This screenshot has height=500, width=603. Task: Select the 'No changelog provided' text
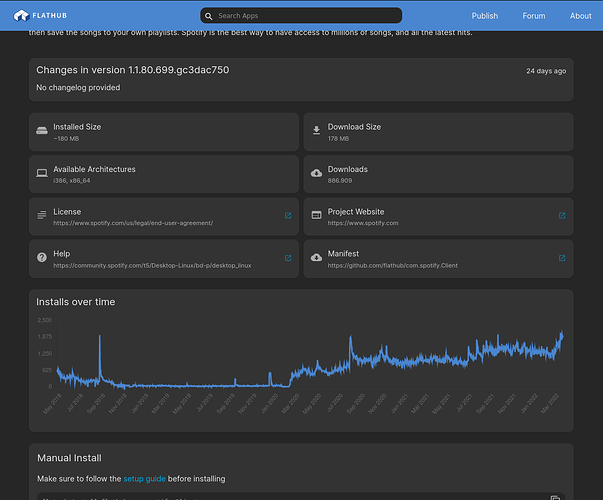point(78,88)
